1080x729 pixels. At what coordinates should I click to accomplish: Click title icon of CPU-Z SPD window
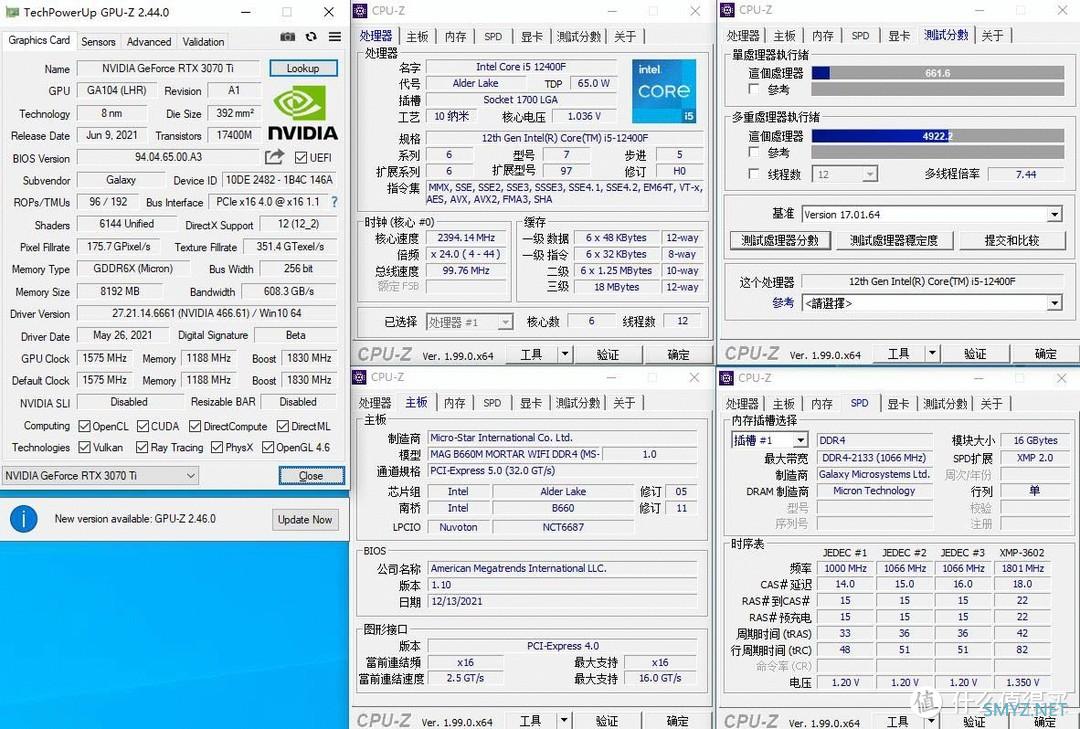click(727, 378)
